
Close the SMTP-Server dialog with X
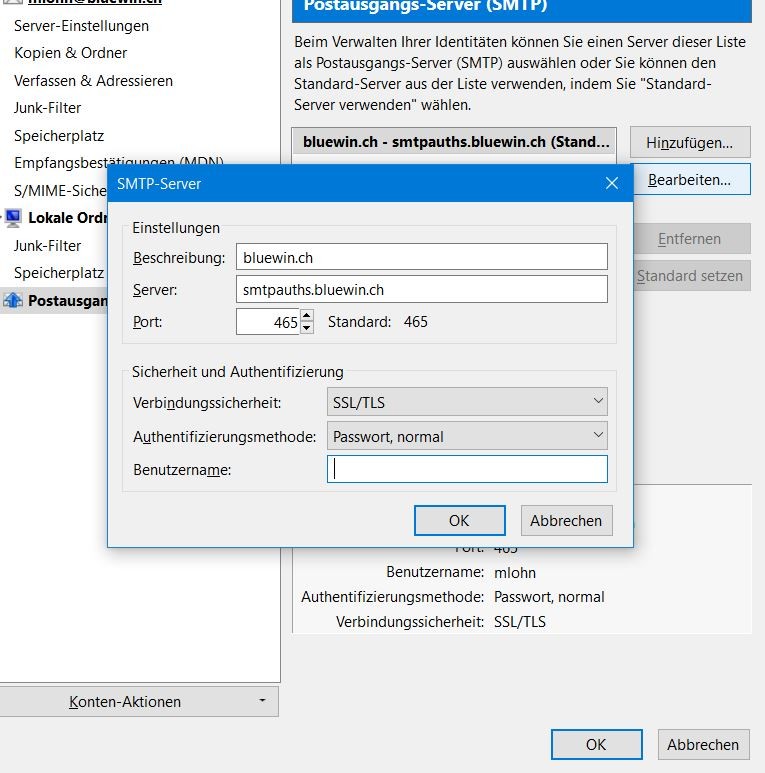(x=612, y=183)
